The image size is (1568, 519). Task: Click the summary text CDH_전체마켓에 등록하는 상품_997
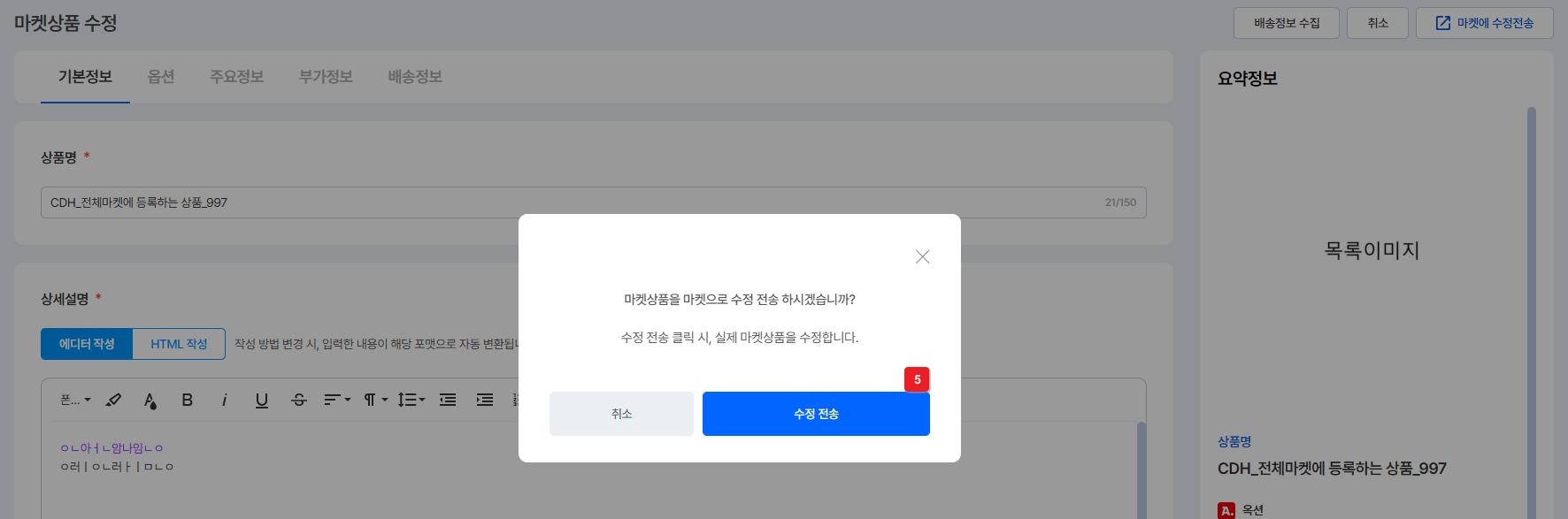tap(1332, 469)
